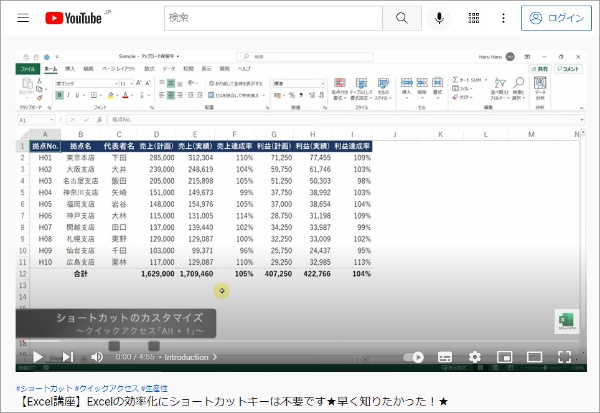Select cell 1,629,000 in total row
The width and height of the screenshot is (600, 413).
(x=157, y=274)
